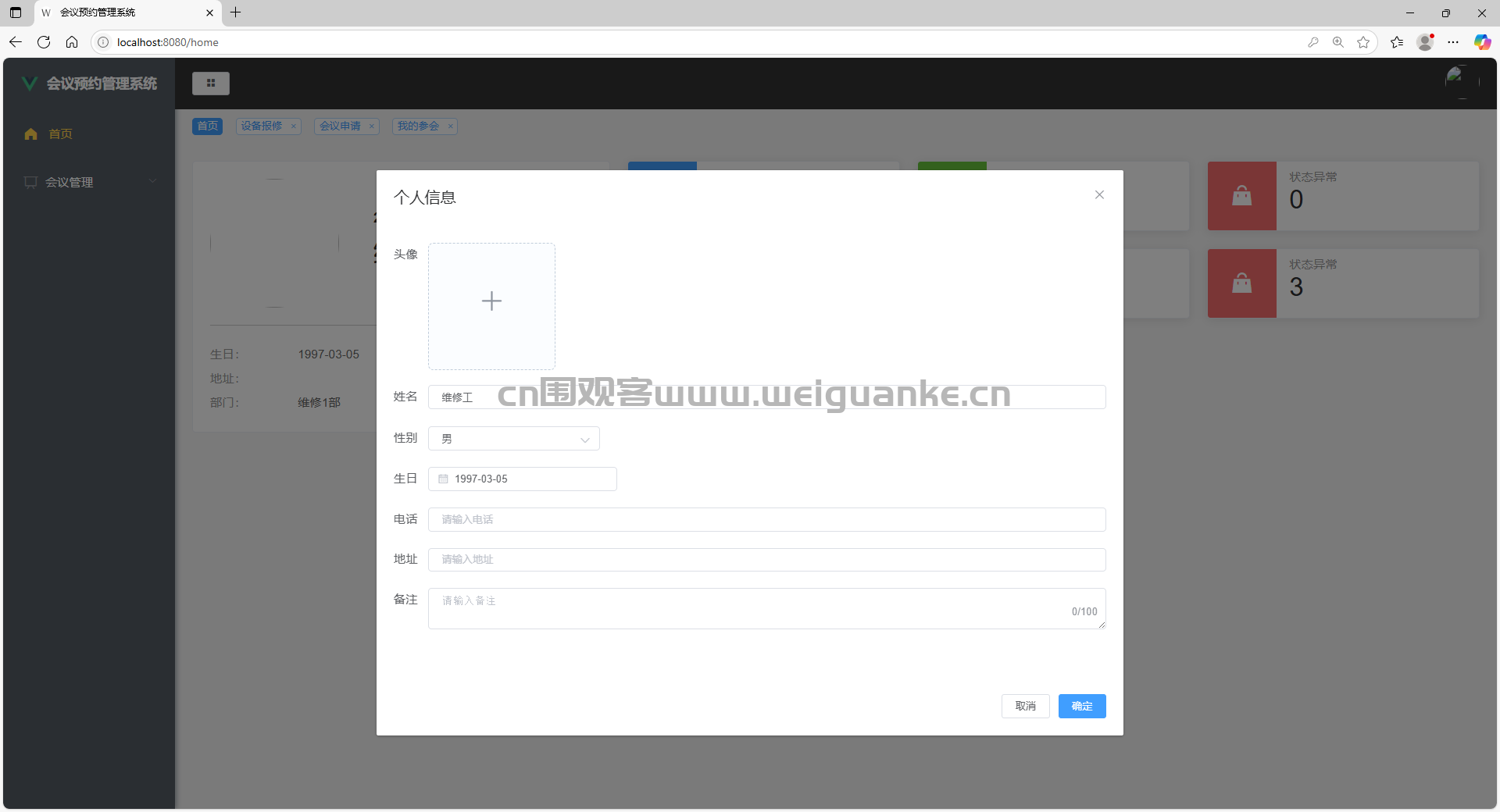Confirm with the 确定 button
The width and height of the screenshot is (1500, 812).
click(x=1082, y=706)
